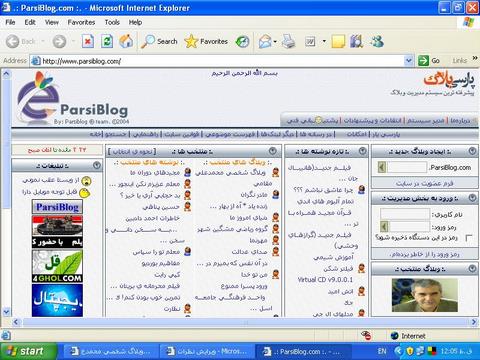Click the Windows start button

click(28, 351)
